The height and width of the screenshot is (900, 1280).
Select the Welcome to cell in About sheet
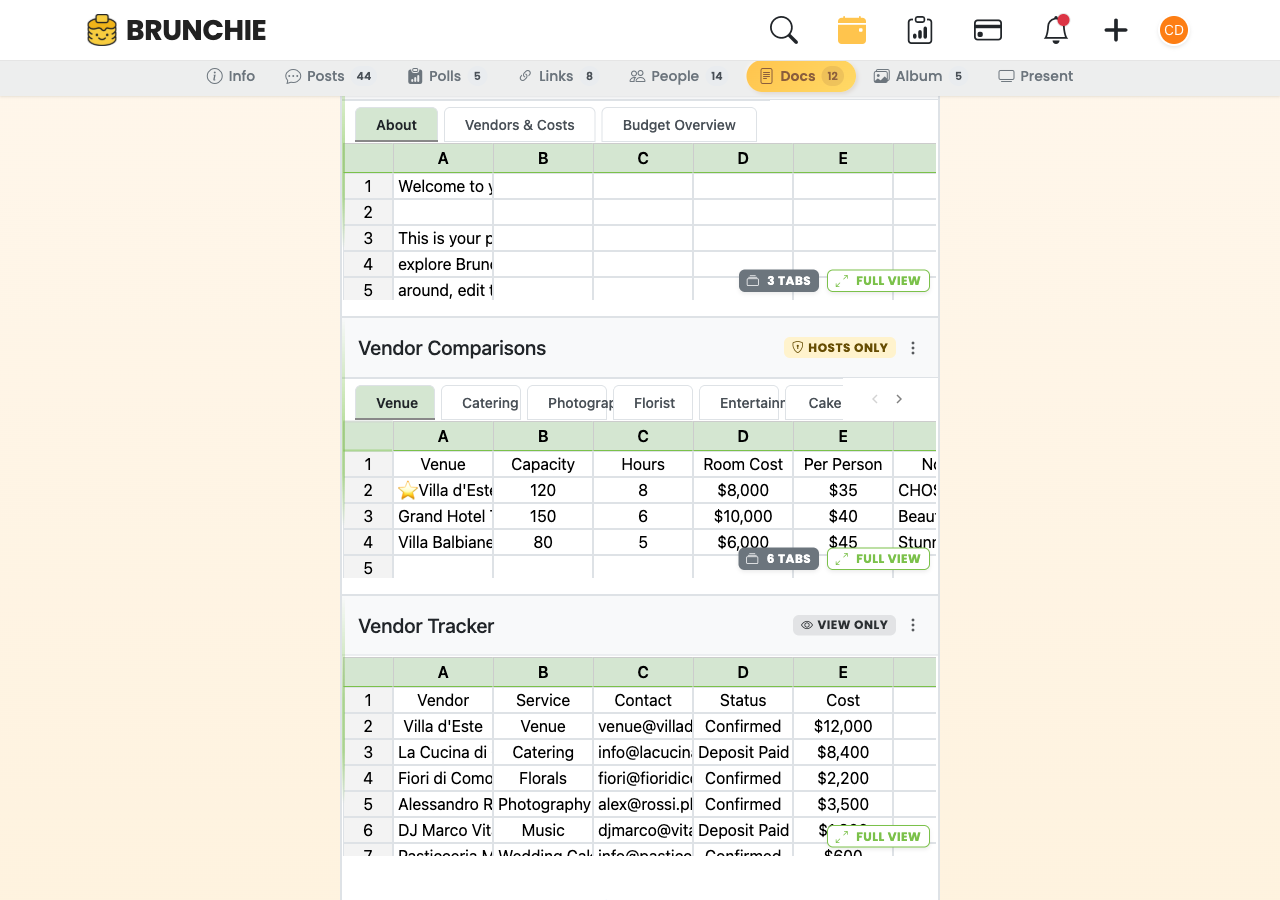click(443, 186)
